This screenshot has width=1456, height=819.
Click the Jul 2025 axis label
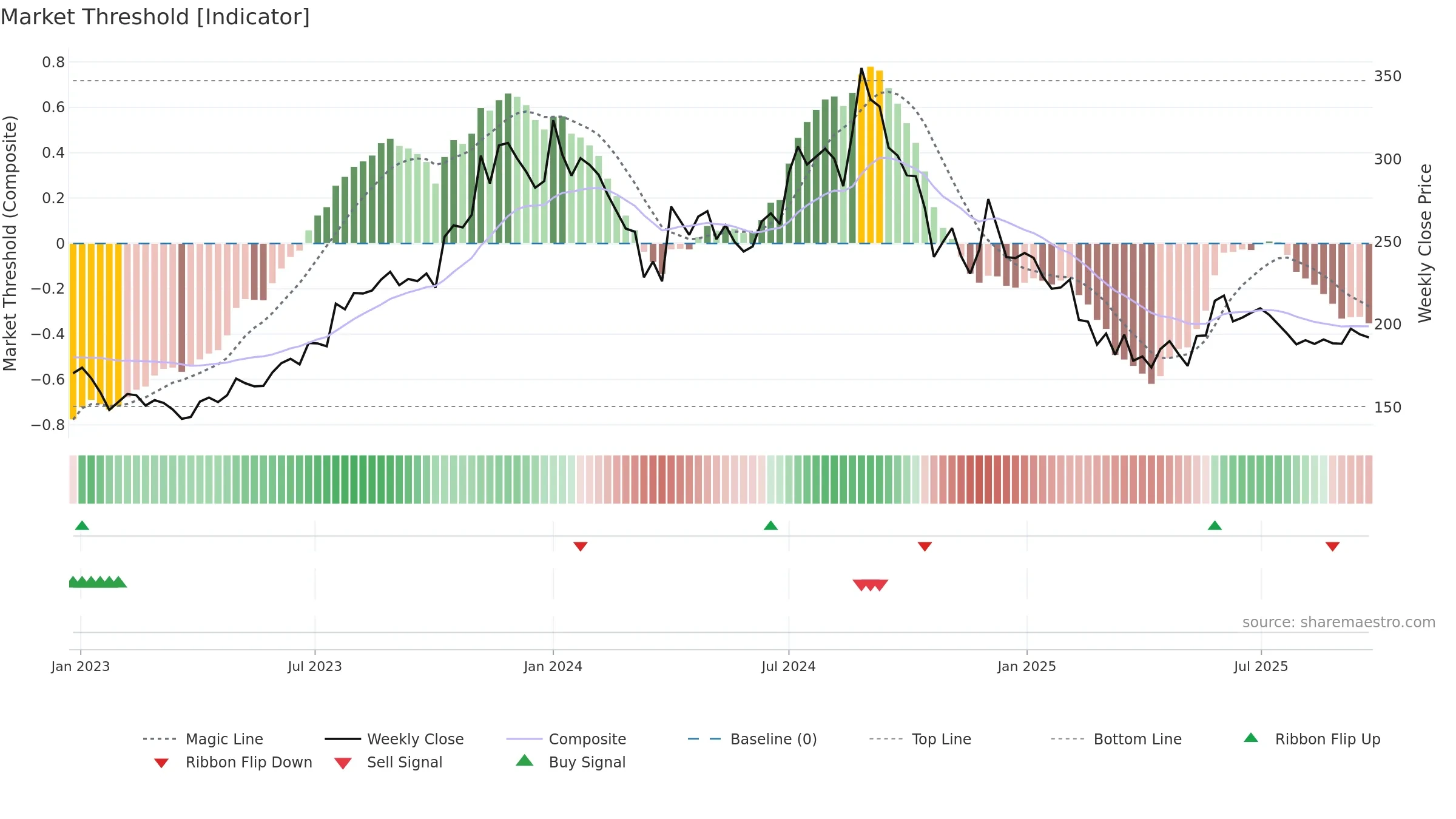pyautogui.click(x=1261, y=666)
